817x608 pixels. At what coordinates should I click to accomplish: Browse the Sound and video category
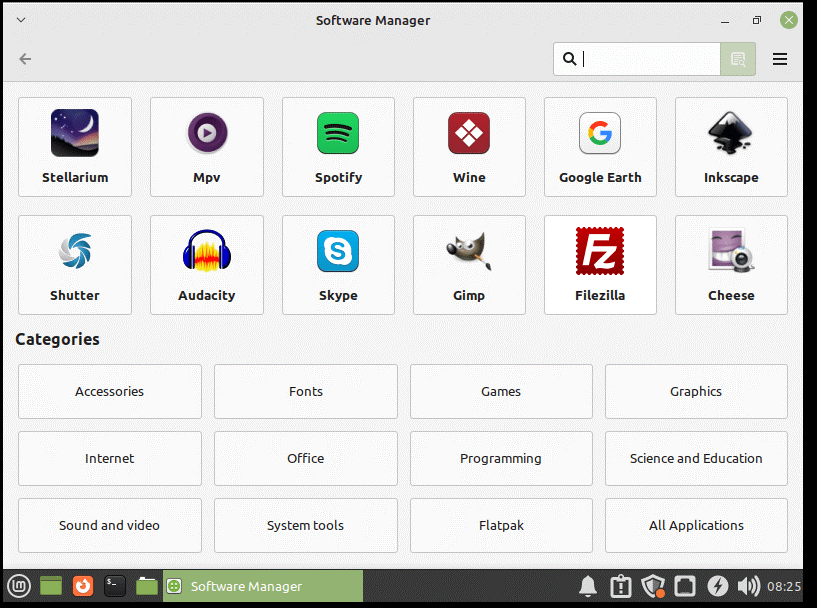109,525
